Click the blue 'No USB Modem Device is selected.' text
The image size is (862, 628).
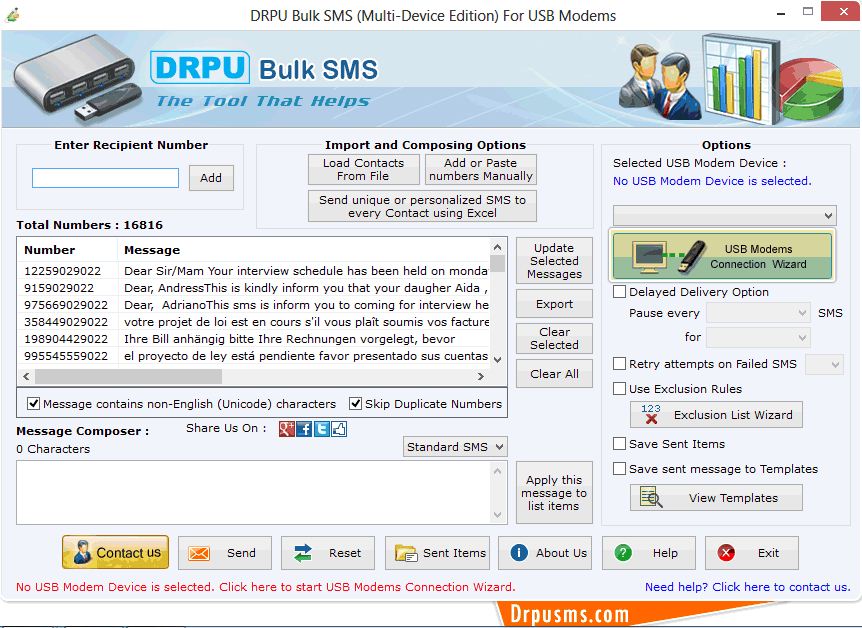tap(712, 181)
